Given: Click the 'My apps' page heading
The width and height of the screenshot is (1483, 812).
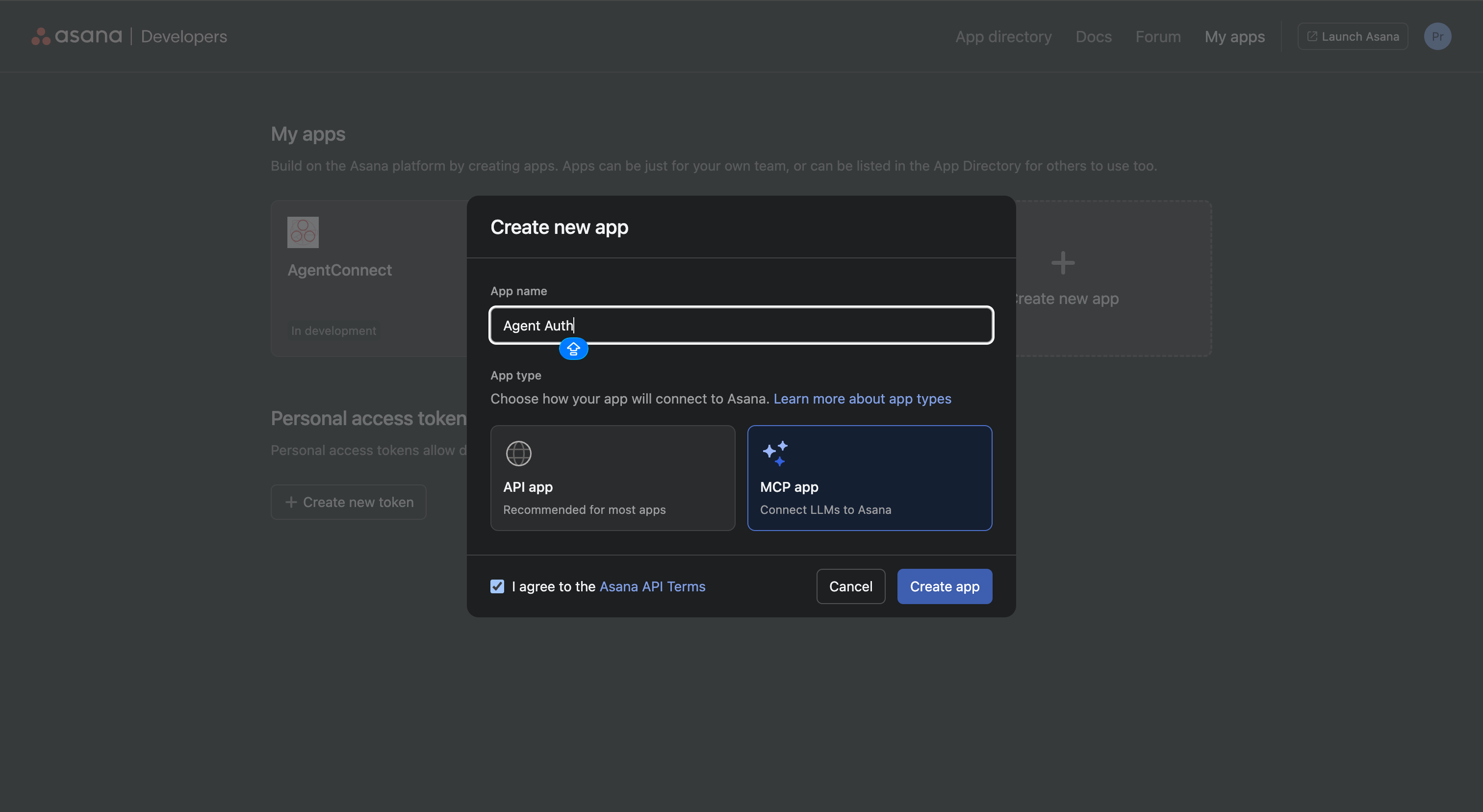Looking at the screenshot, I should (x=308, y=134).
